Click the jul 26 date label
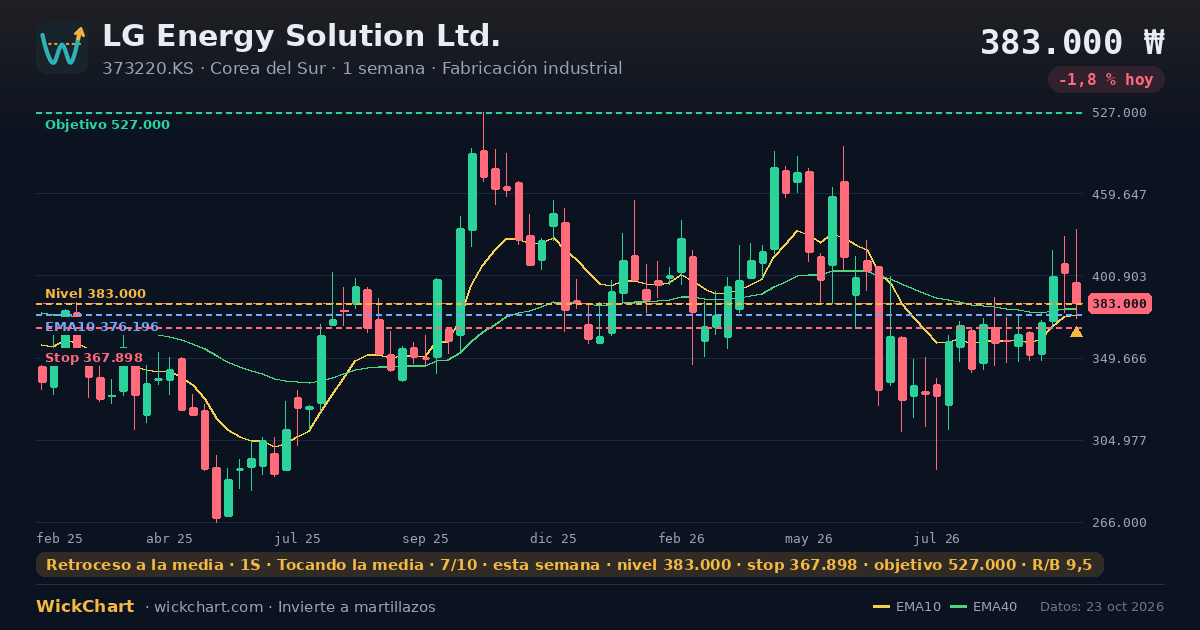Image resolution: width=1200 pixels, height=630 pixels. click(937, 538)
